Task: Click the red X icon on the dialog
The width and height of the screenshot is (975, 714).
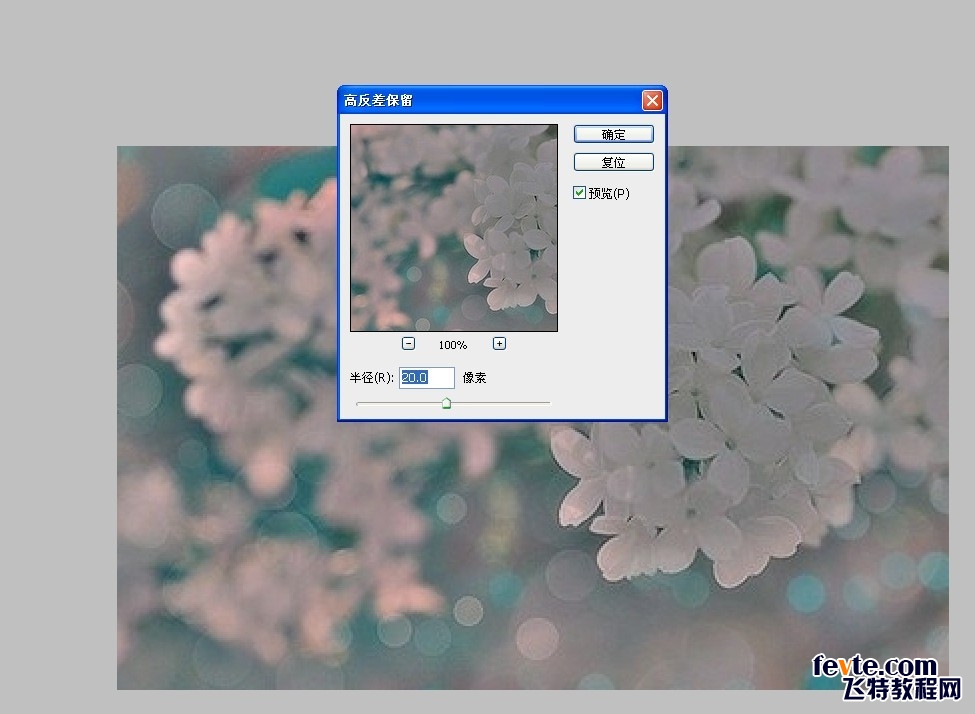Action: click(652, 100)
